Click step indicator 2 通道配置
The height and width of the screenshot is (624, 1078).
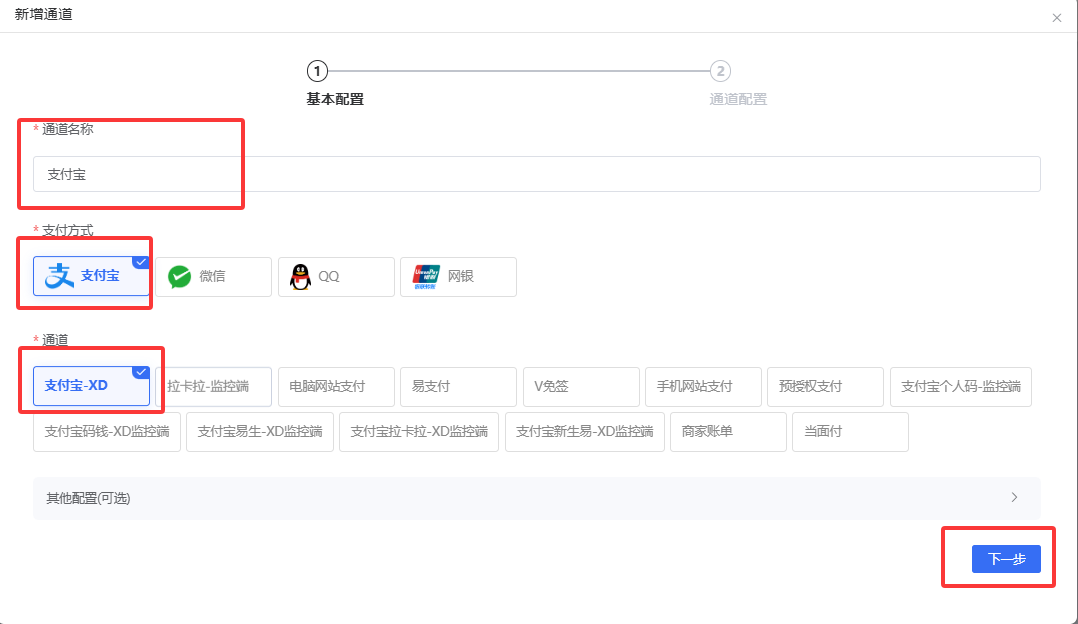[721, 71]
